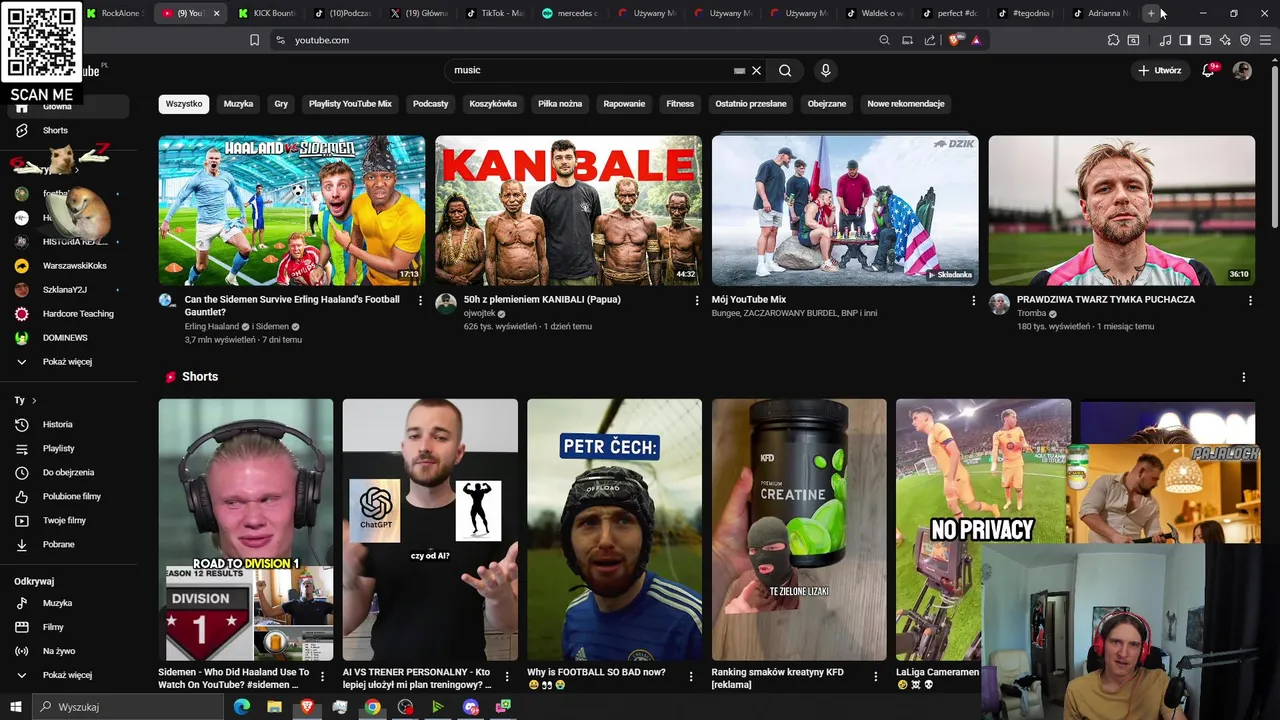Open more options for Mój YouTube Mix
Image resolution: width=1280 pixels, height=720 pixels.
coord(973,300)
